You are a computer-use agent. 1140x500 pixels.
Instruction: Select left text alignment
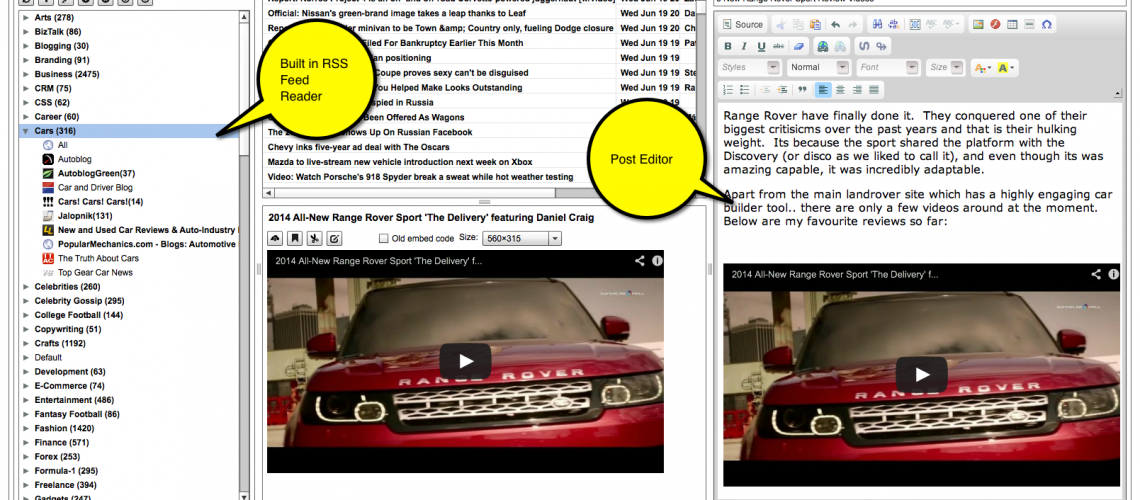(823, 89)
